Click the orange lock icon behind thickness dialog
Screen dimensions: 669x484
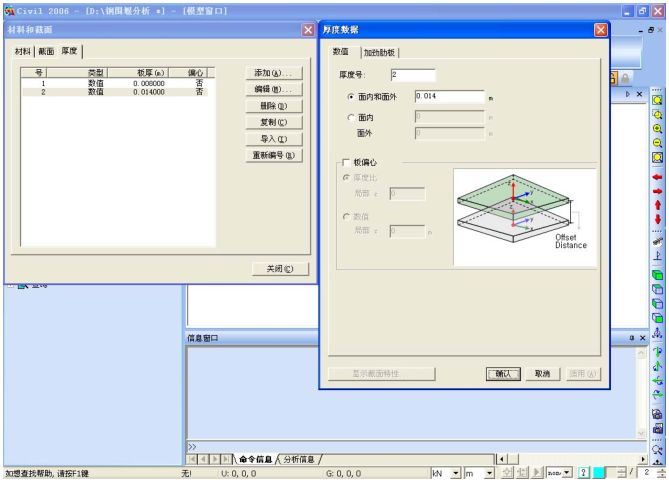click(x=614, y=78)
